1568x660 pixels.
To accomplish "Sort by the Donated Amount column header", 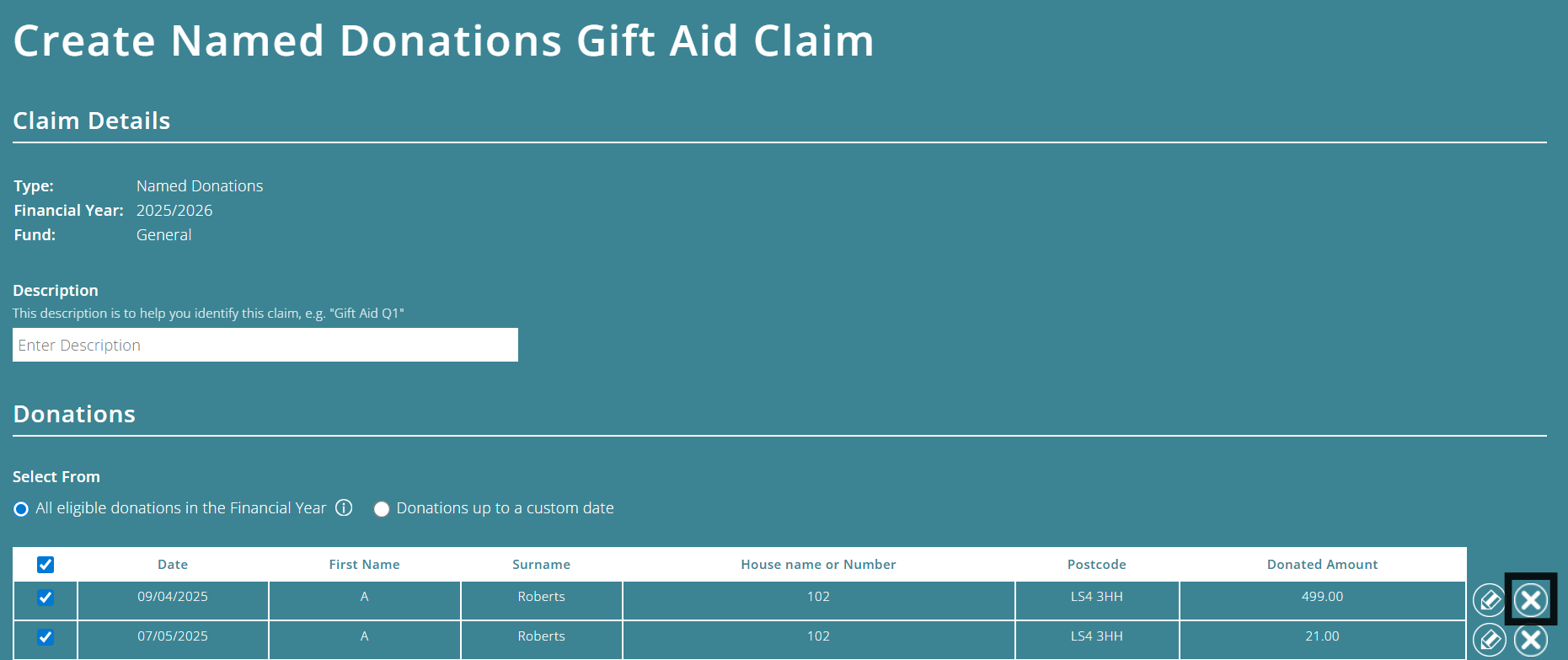I will [x=1322, y=564].
